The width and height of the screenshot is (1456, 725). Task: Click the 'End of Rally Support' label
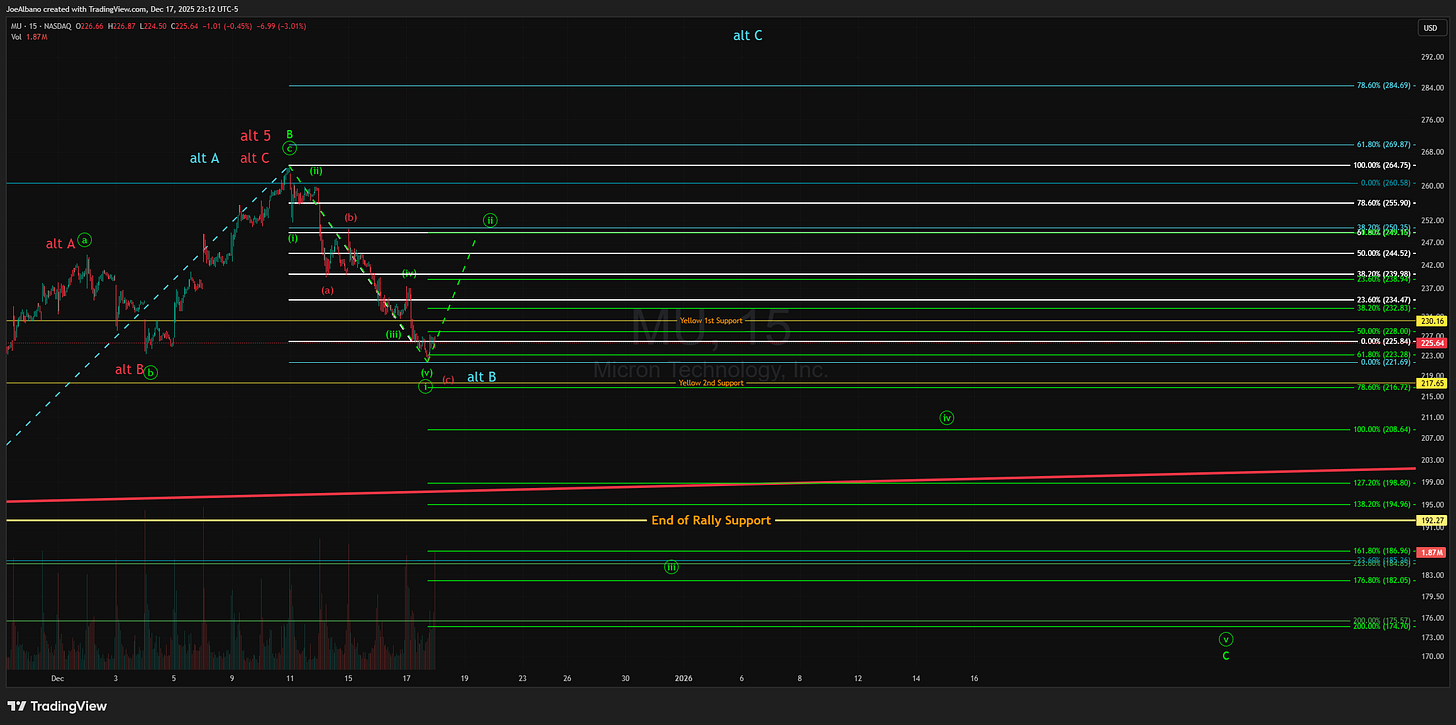point(711,520)
